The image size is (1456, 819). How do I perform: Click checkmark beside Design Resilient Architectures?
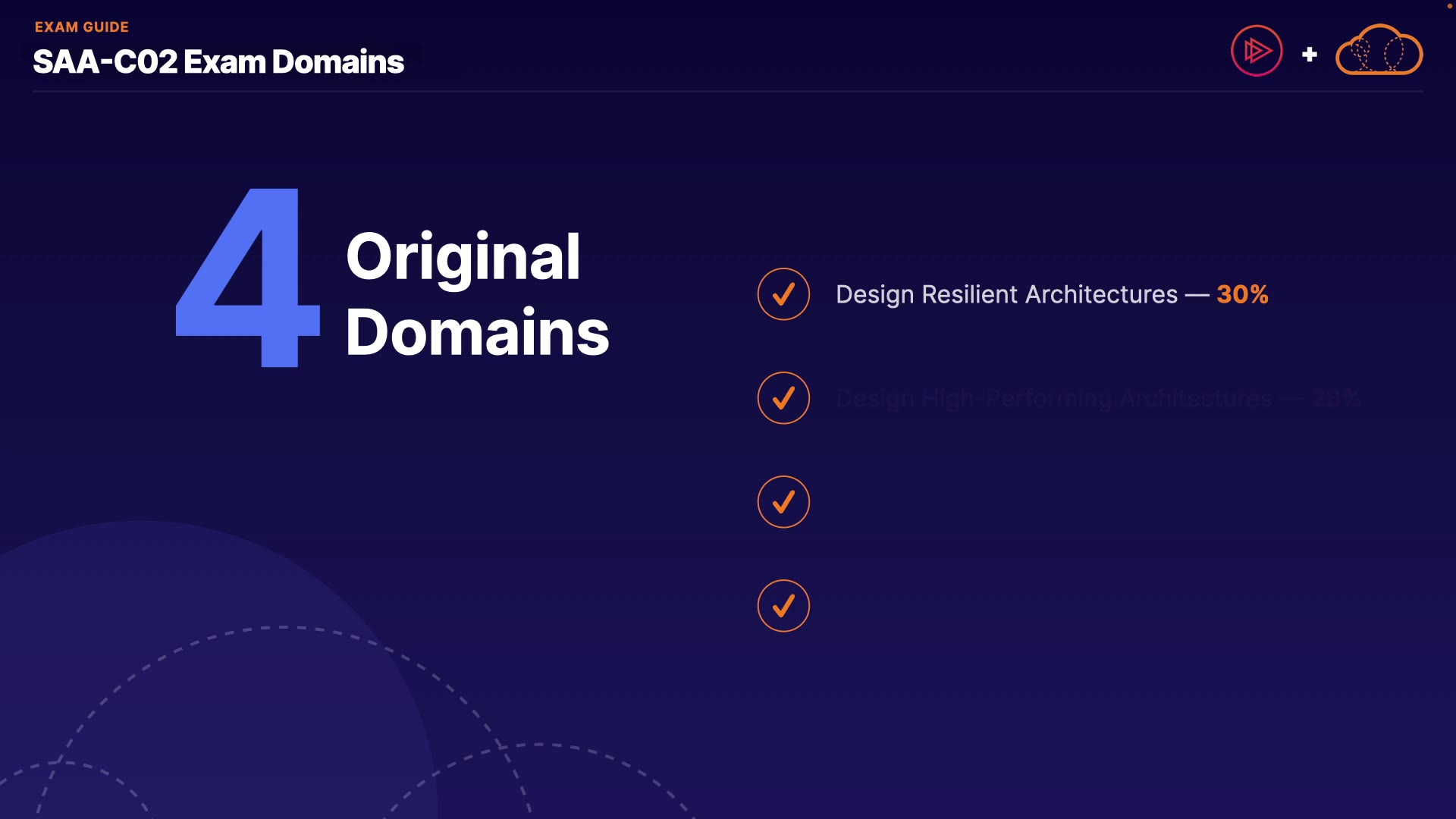coord(783,294)
